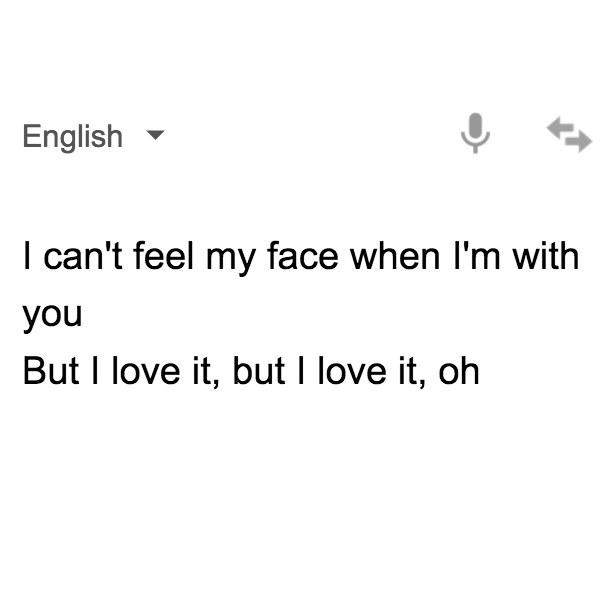Click the word "my" in the first line
Image resolution: width=600 pixels, height=600 pixels.
click(x=230, y=258)
